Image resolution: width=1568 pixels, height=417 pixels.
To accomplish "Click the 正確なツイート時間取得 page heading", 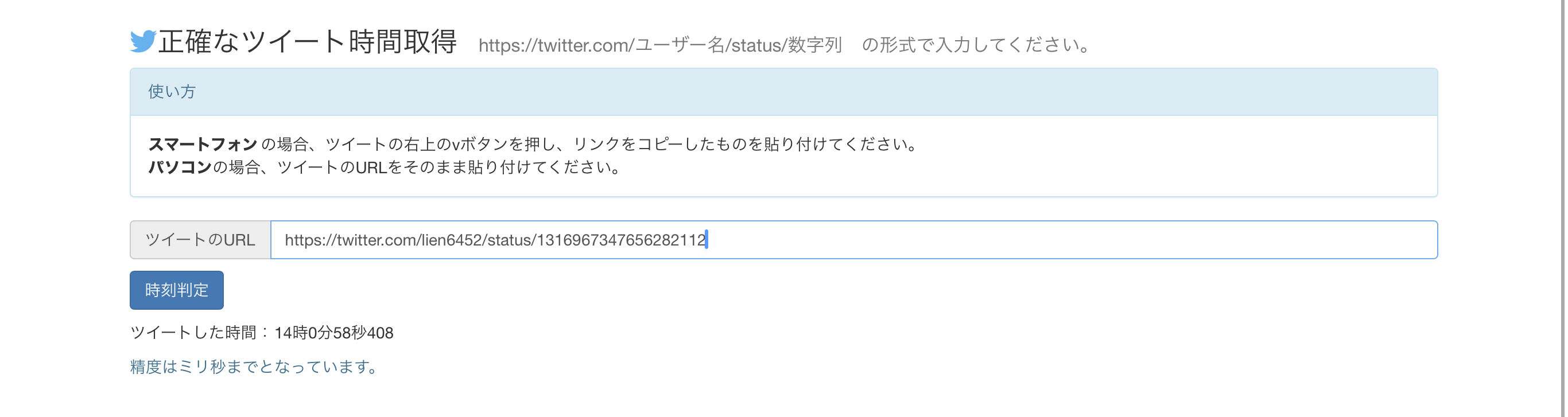I will click(x=308, y=42).
